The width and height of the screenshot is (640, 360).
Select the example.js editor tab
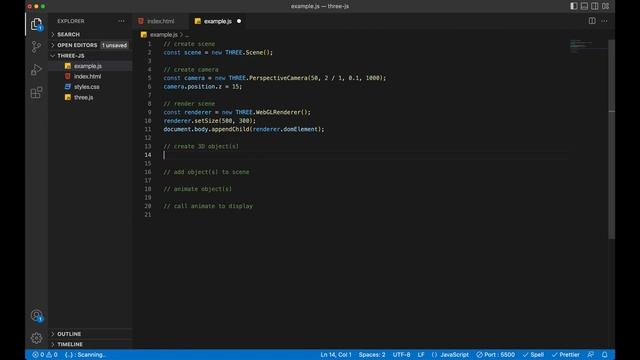click(218, 21)
